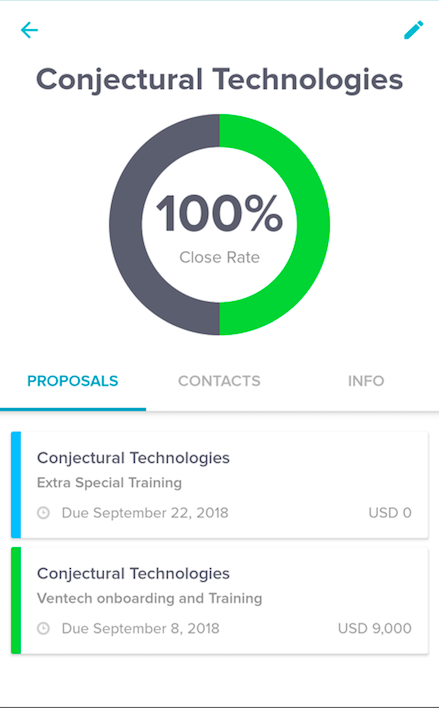Select the Conjectural Technologies page title
Screen dimensions: 439x708
coord(220,79)
